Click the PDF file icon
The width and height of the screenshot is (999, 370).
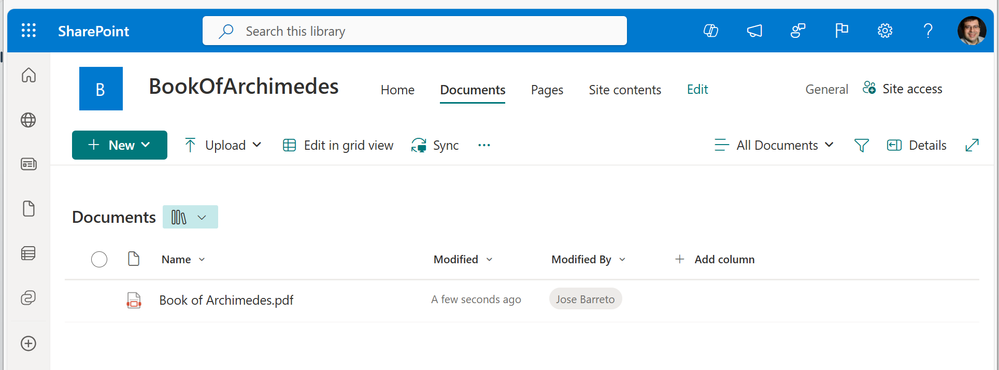[x=133, y=300]
